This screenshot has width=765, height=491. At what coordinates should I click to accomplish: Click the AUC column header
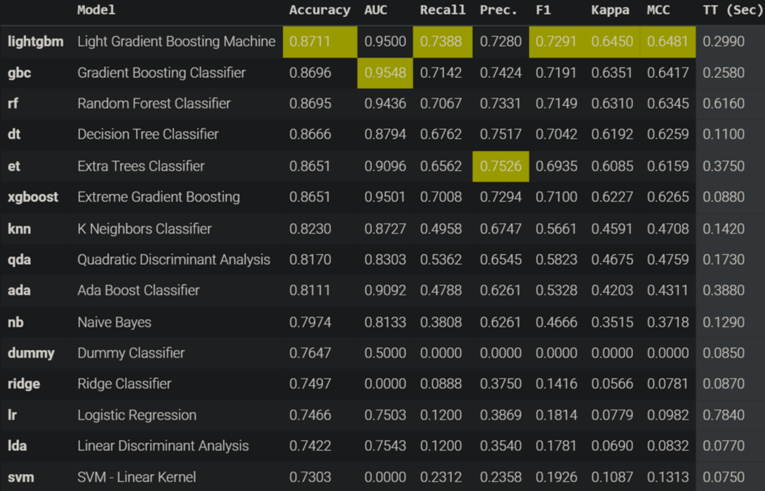coord(376,10)
